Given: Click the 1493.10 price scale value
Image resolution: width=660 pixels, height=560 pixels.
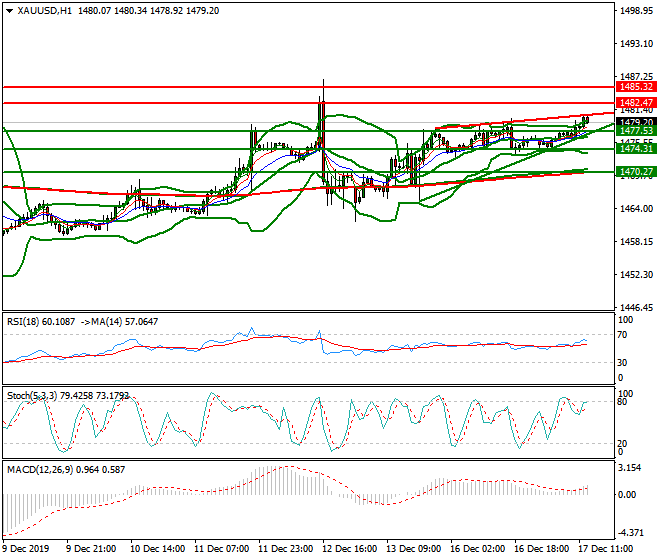Looking at the screenshot, I should (636, 44).
